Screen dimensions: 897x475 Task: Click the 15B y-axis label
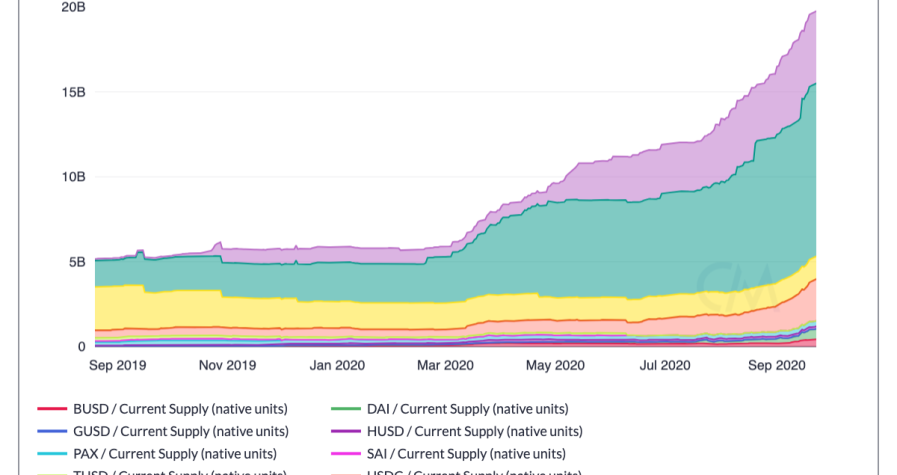tap(73, 92)
